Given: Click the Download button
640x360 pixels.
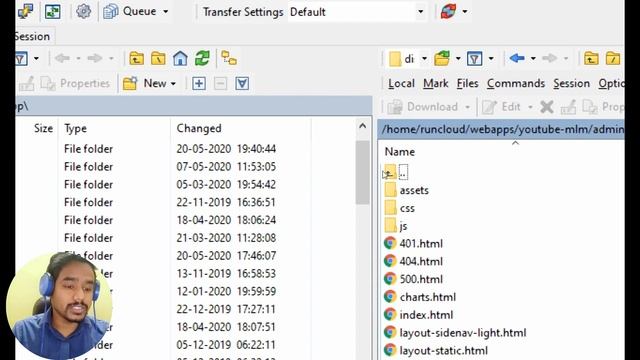Looking at the screenshot, I should [x=423, y=107].
